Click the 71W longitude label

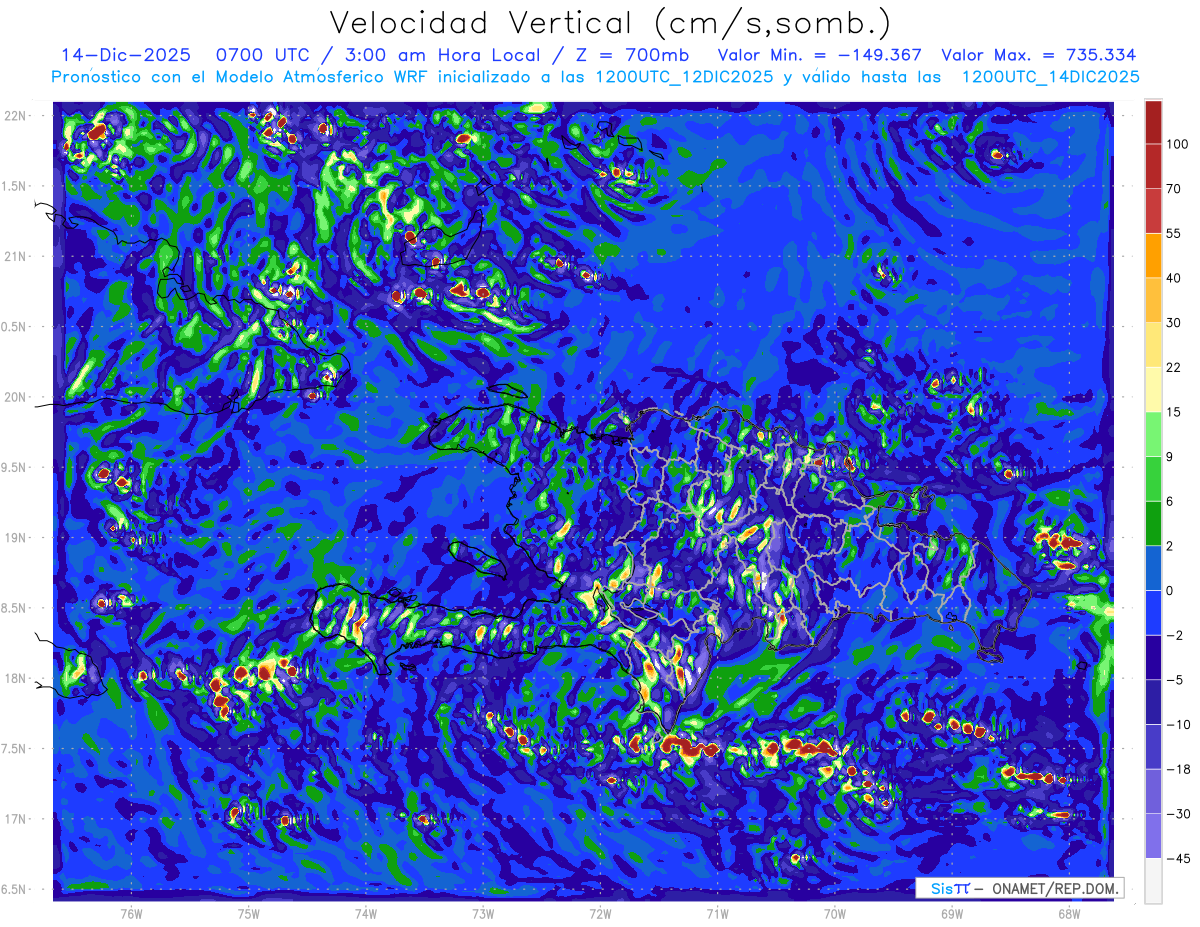(x=717, y=914)
